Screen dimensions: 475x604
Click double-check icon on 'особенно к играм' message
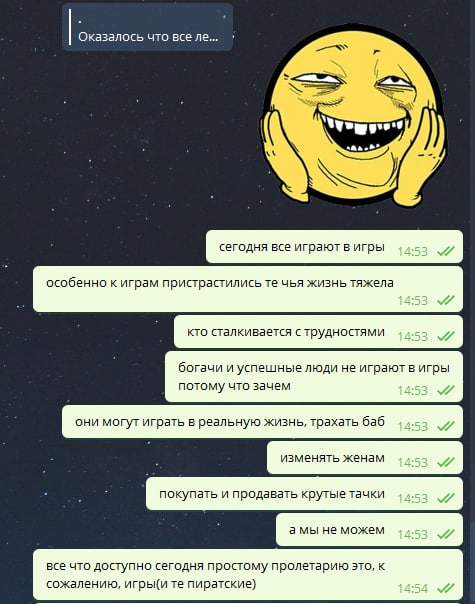pos(446,300)
